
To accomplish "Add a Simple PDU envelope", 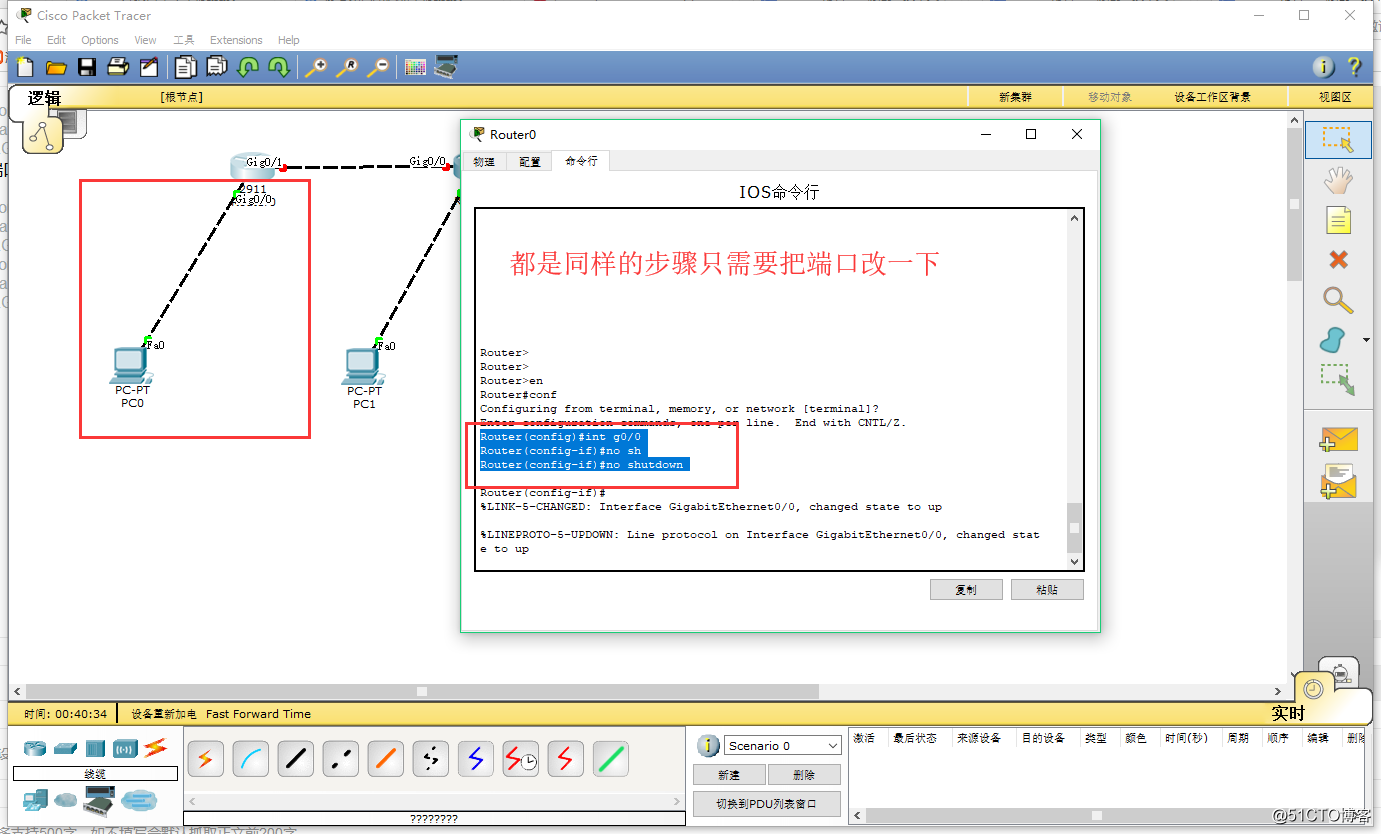I will point(1338,440).
